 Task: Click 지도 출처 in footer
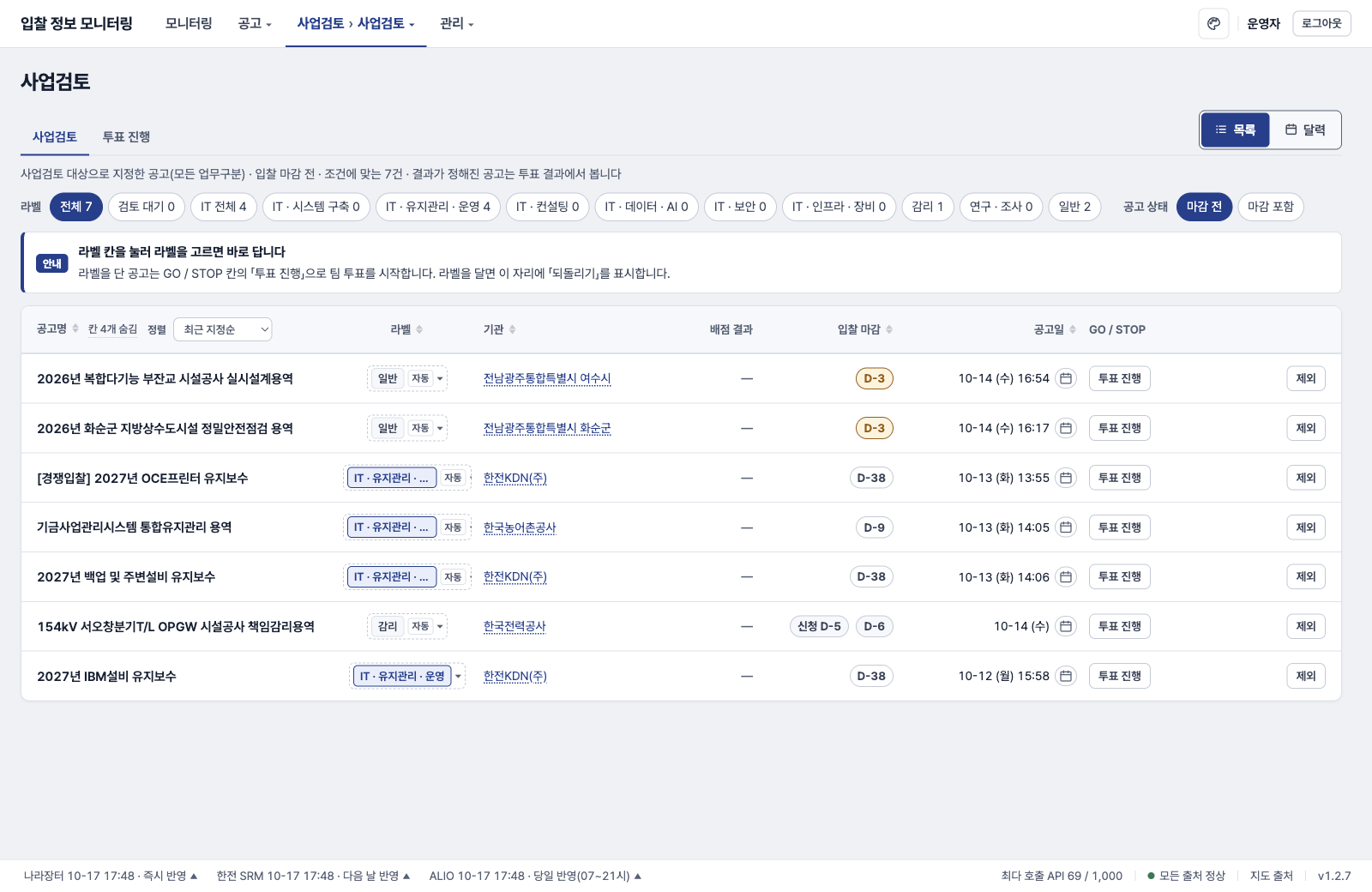pos(1271,876)
